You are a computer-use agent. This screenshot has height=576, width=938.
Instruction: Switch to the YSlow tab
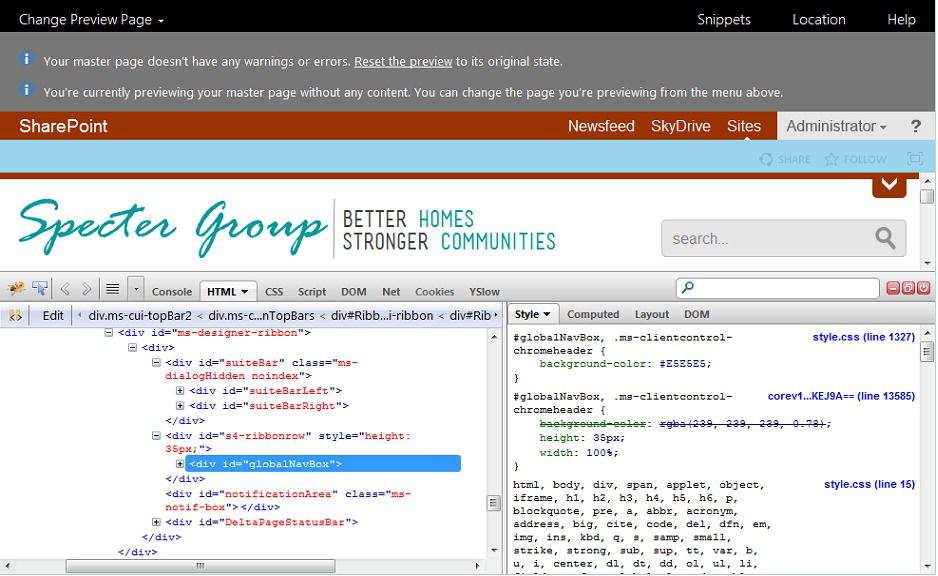point(485,292)
